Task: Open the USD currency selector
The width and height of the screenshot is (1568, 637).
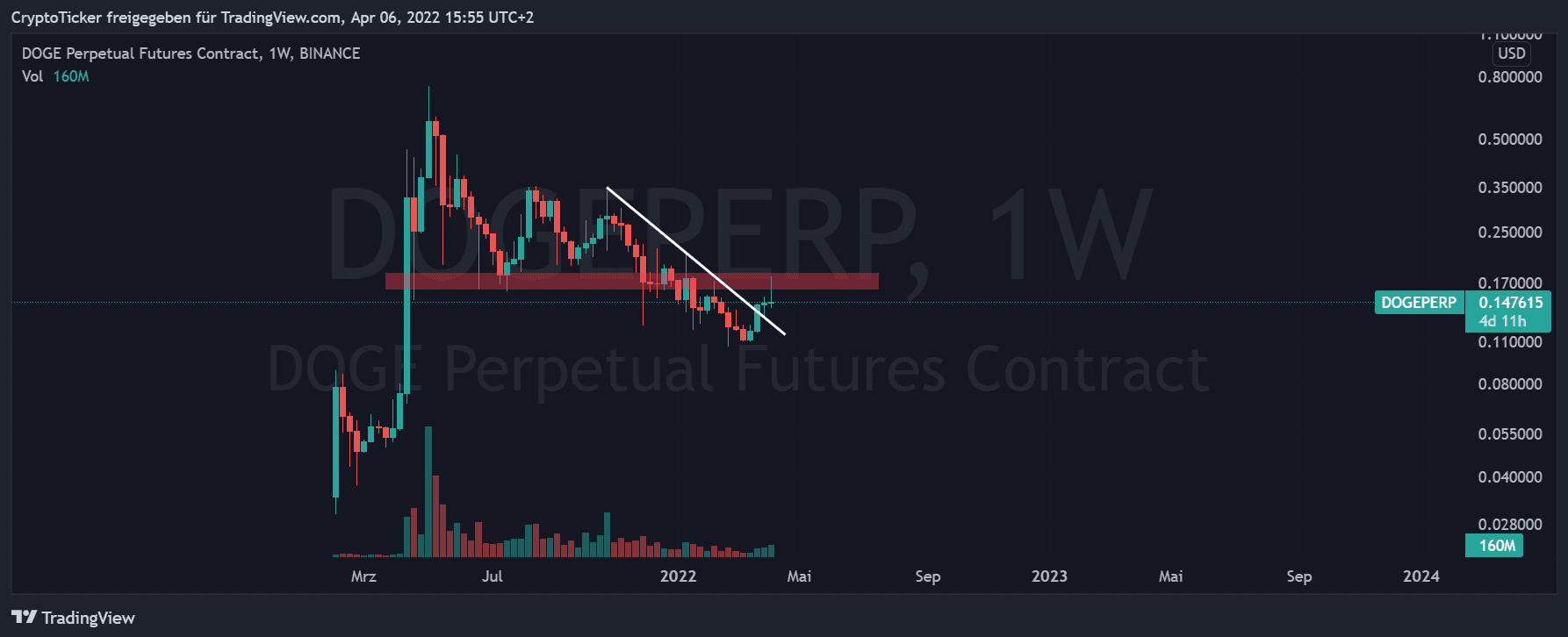Action: coord(1511,54)
